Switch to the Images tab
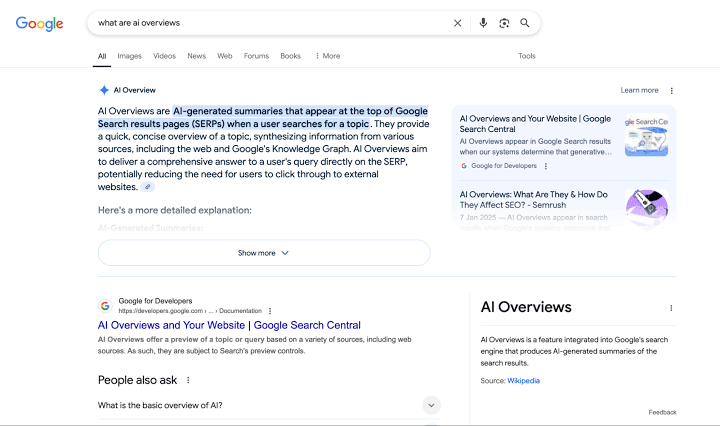This screenshot has height=426, width=720. point(130,56)
